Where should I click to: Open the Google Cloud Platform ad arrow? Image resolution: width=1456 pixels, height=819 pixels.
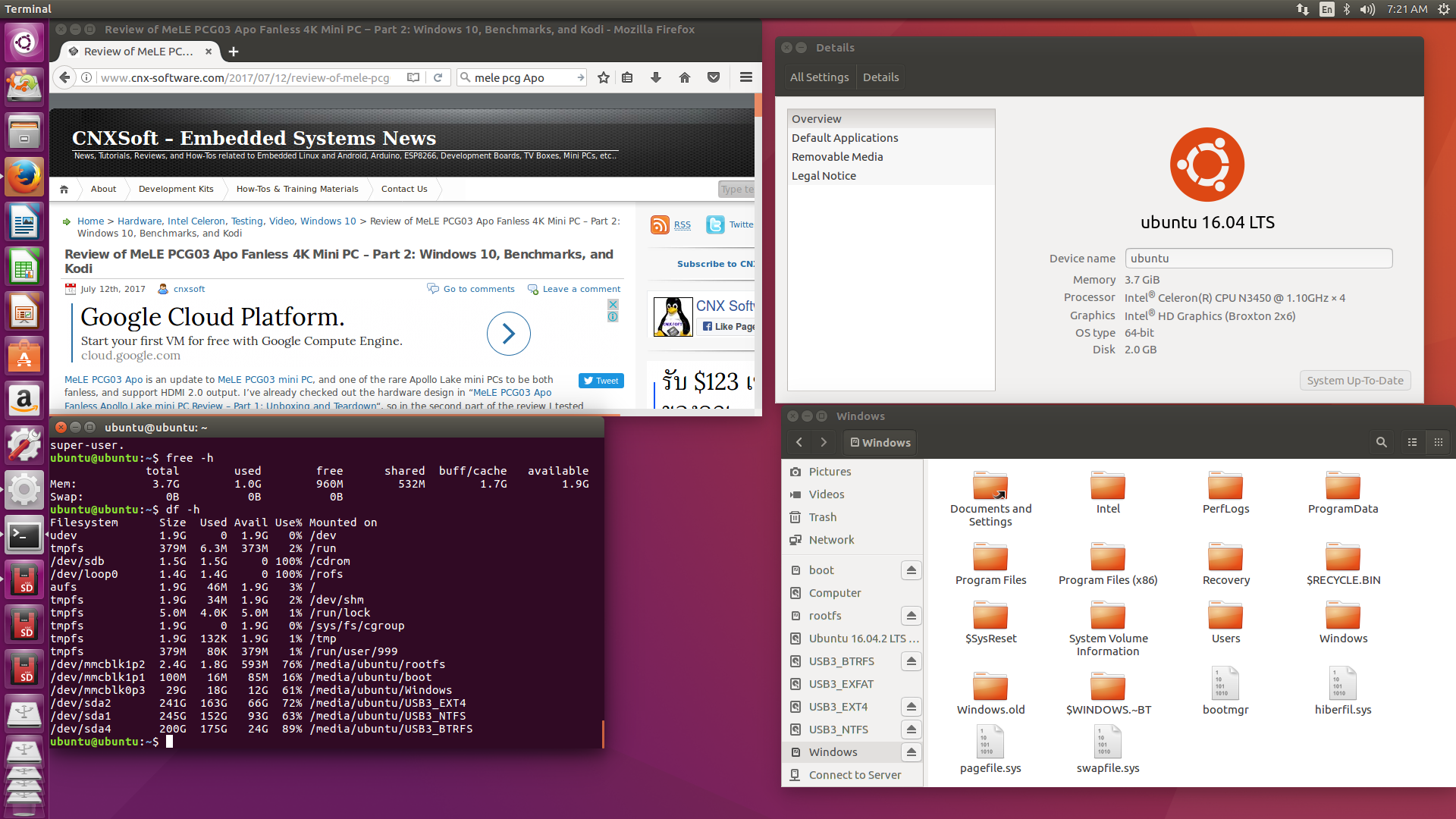(x=508, y=334)
